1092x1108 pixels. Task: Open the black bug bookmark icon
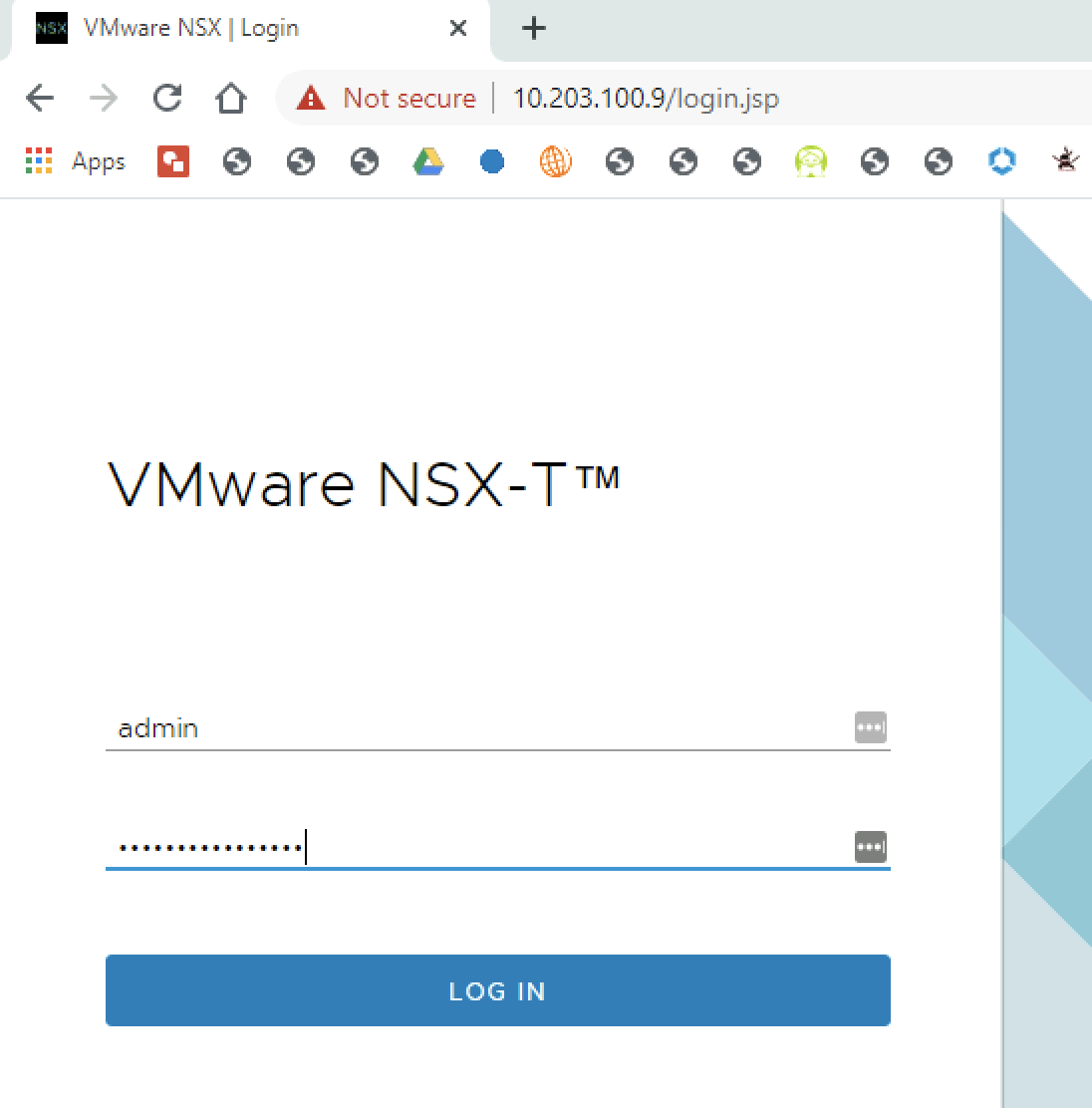1065,161
